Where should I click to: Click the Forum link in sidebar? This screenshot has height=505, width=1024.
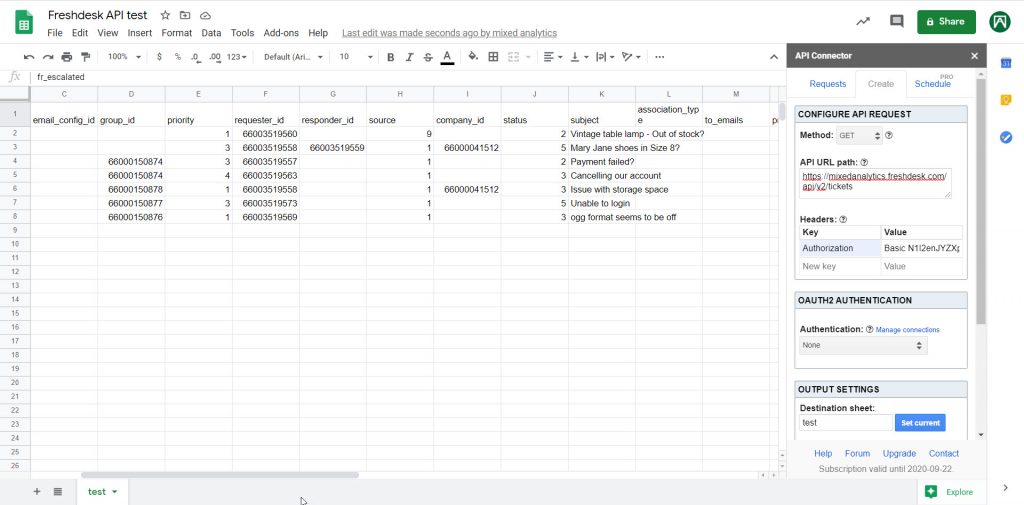point(857,453)
